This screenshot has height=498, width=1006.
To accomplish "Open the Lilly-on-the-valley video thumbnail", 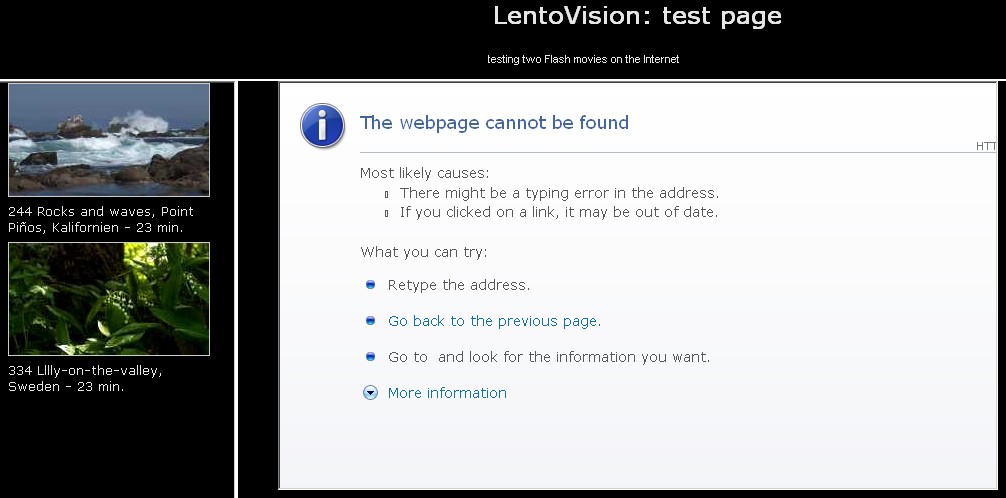I will pos(109,298).
